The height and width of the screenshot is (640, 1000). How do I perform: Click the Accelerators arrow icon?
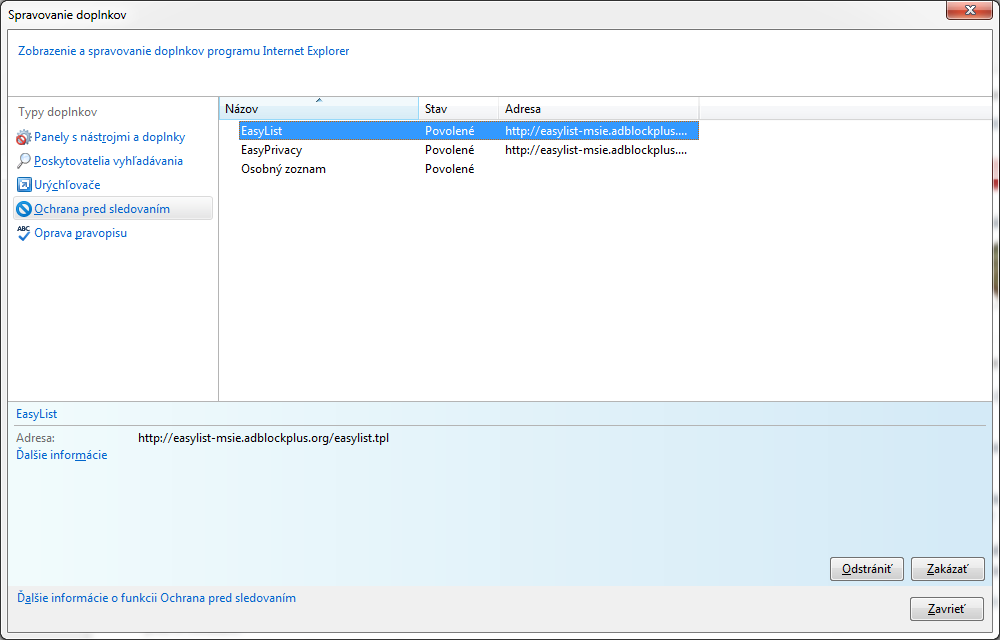pos(24,185)
